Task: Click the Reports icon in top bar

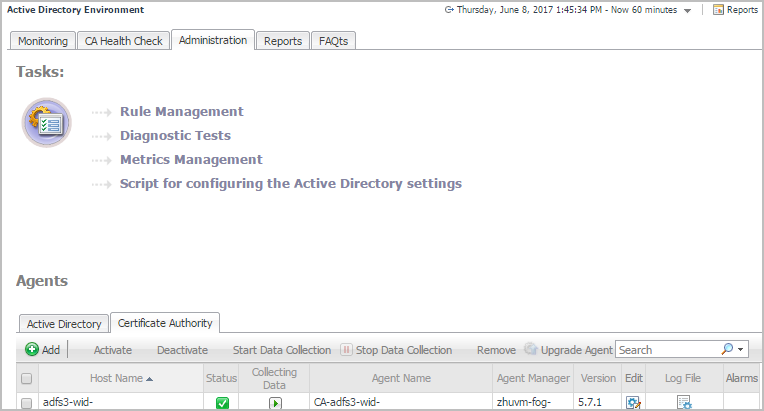Action: point(721,10)
